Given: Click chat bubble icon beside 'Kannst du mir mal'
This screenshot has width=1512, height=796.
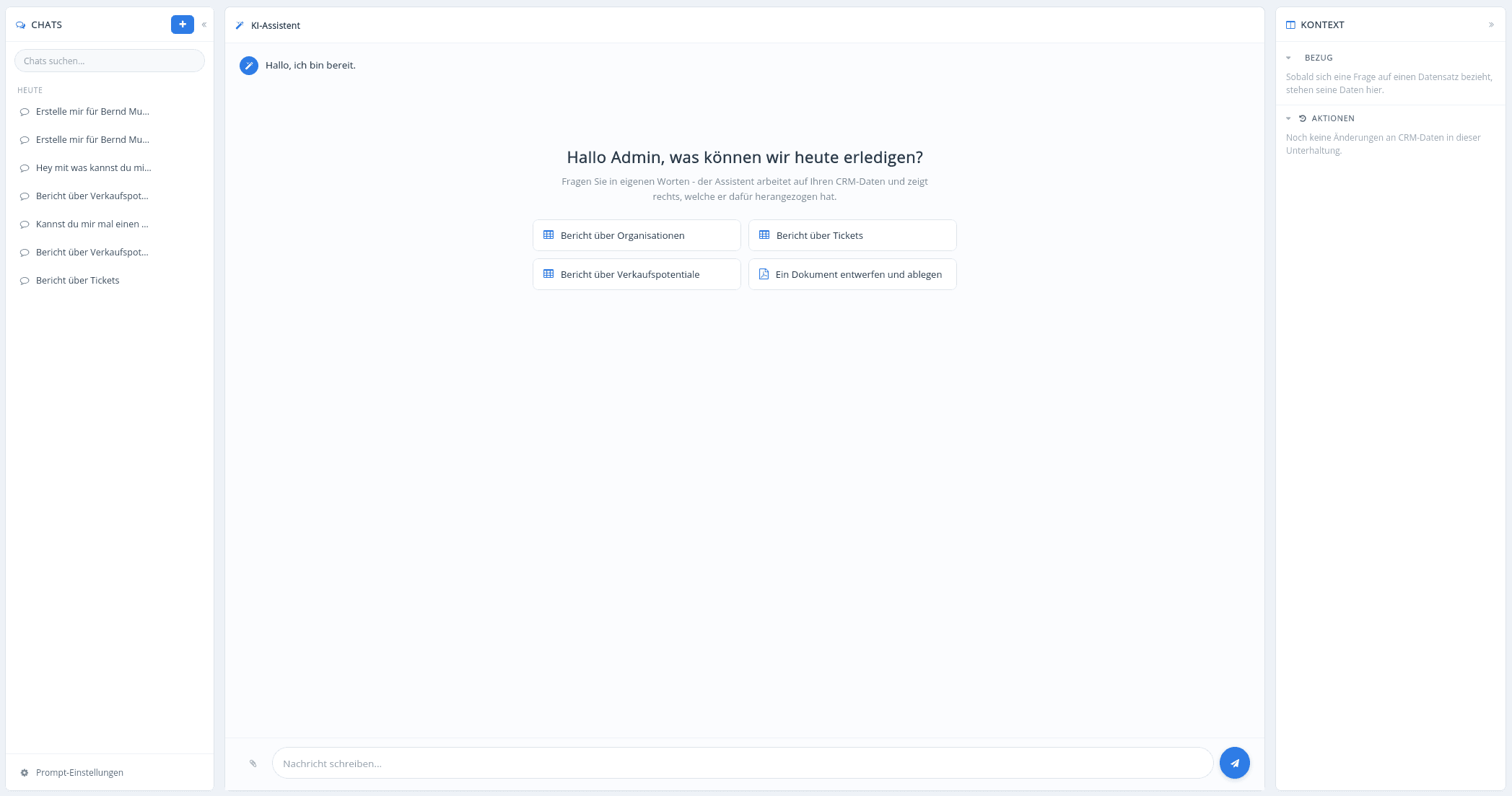Looking at the screenshot, I should [25, 224].
